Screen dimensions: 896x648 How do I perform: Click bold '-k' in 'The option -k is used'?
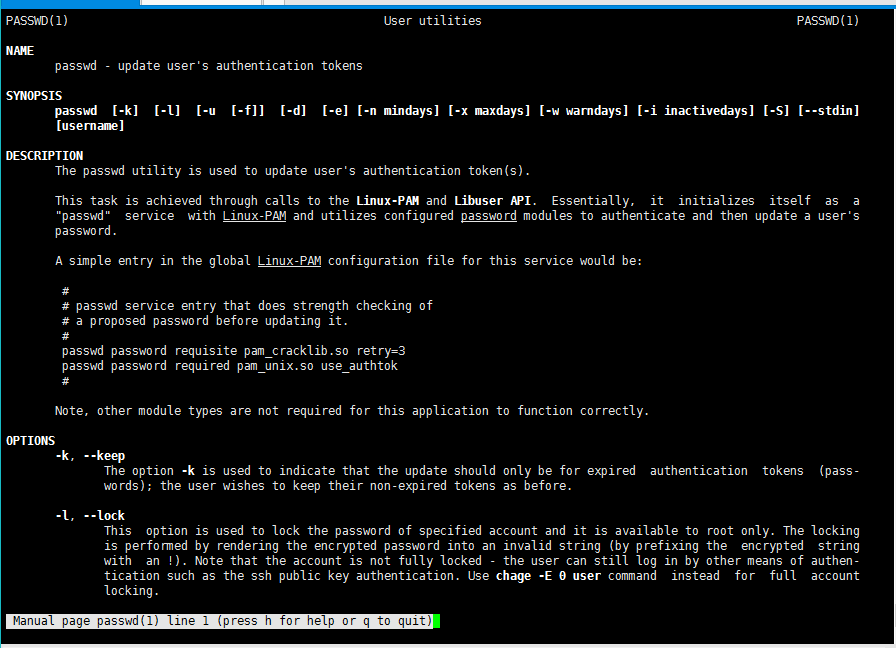[188, 471]
